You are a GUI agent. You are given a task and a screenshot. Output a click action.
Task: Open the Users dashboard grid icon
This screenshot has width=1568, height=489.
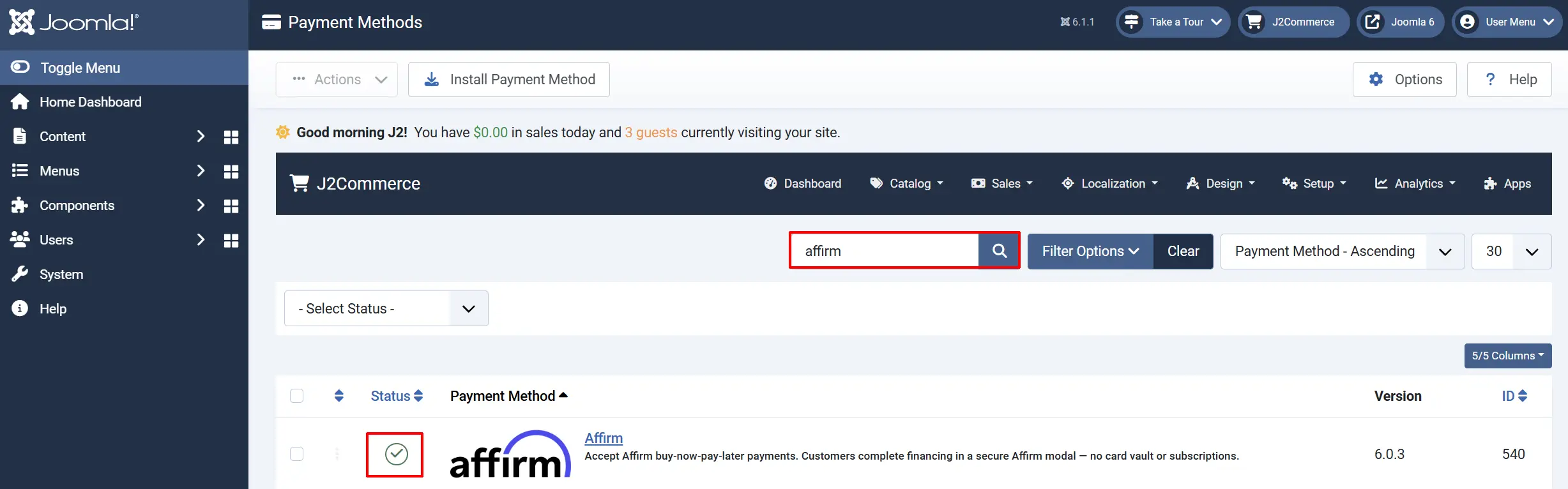231,241
